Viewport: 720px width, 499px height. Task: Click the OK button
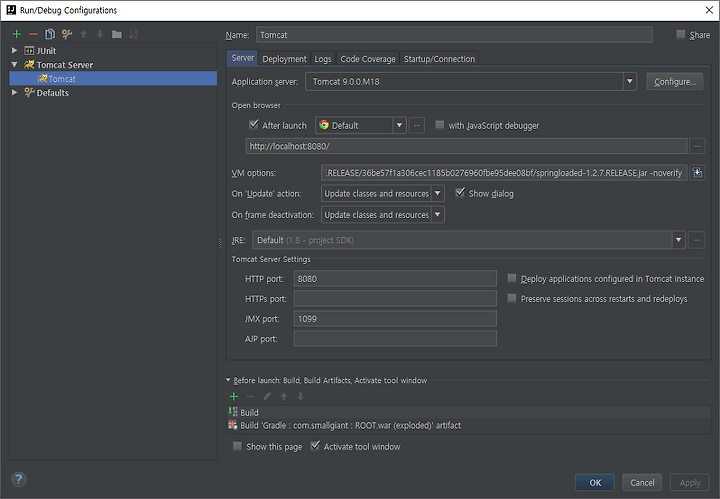click(x=595, y=482)
